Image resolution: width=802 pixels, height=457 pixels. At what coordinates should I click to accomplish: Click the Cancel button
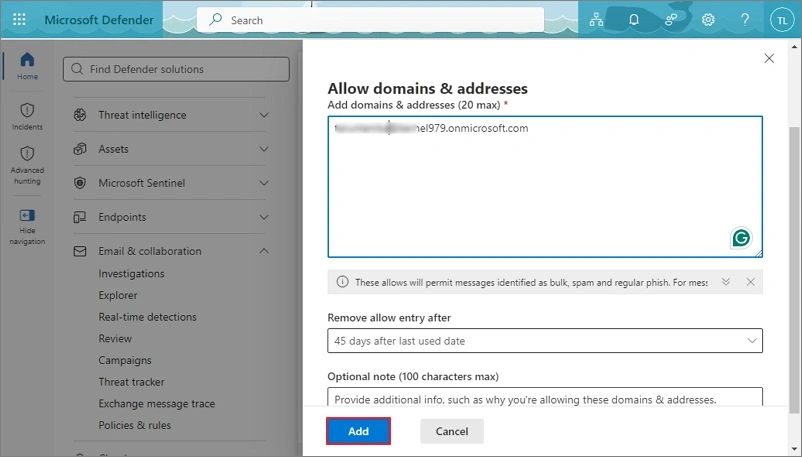pos(452,431)
